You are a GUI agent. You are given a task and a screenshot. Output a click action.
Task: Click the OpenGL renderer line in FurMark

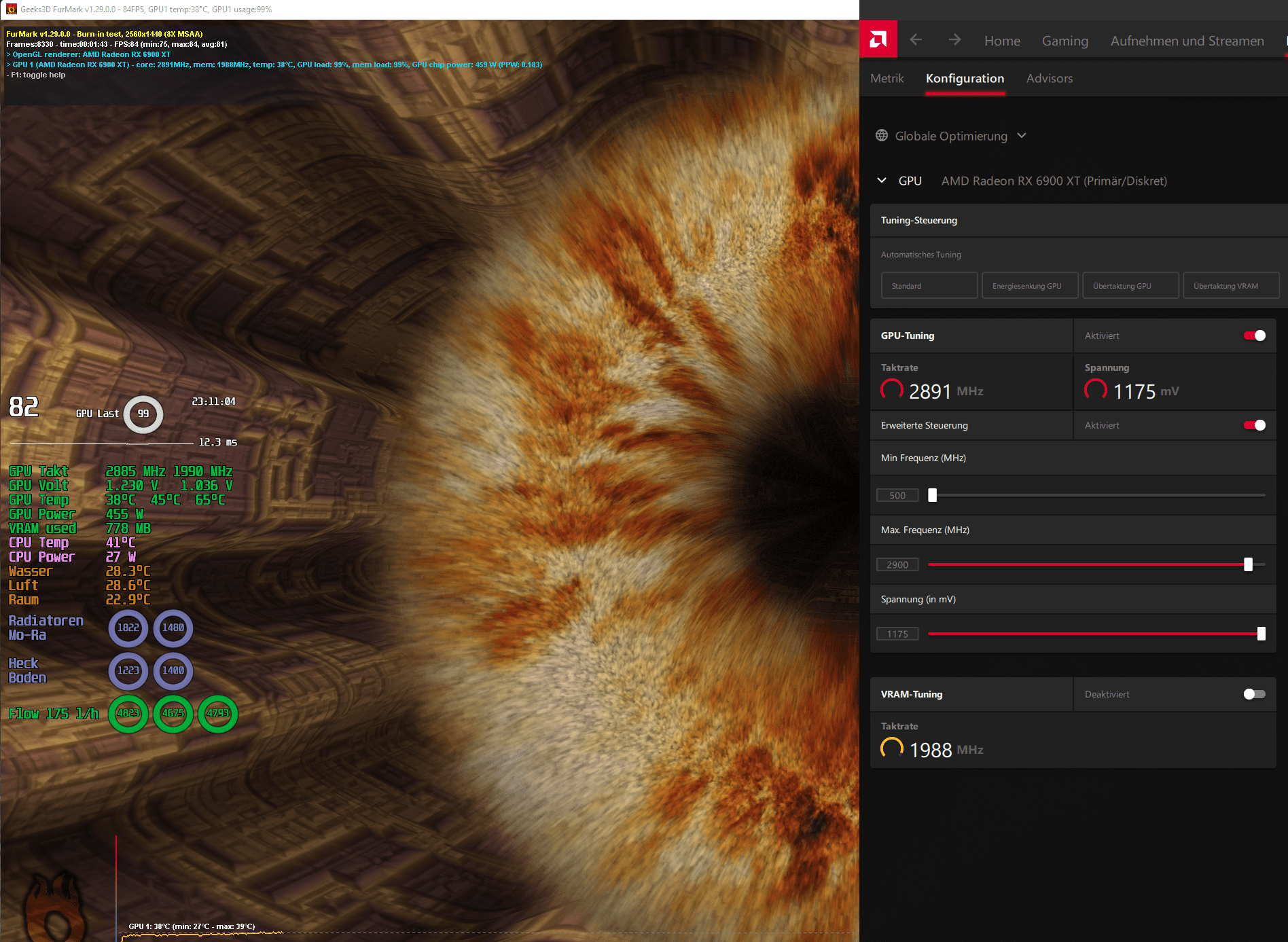click(88, 54)
